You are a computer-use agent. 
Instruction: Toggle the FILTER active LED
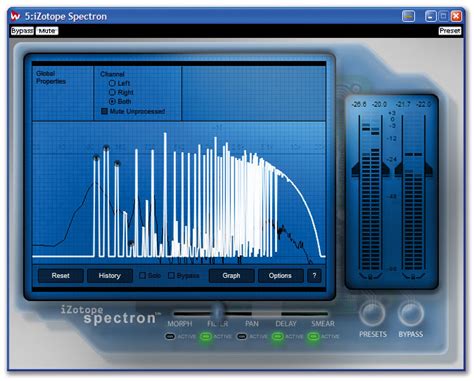[206, 336]
